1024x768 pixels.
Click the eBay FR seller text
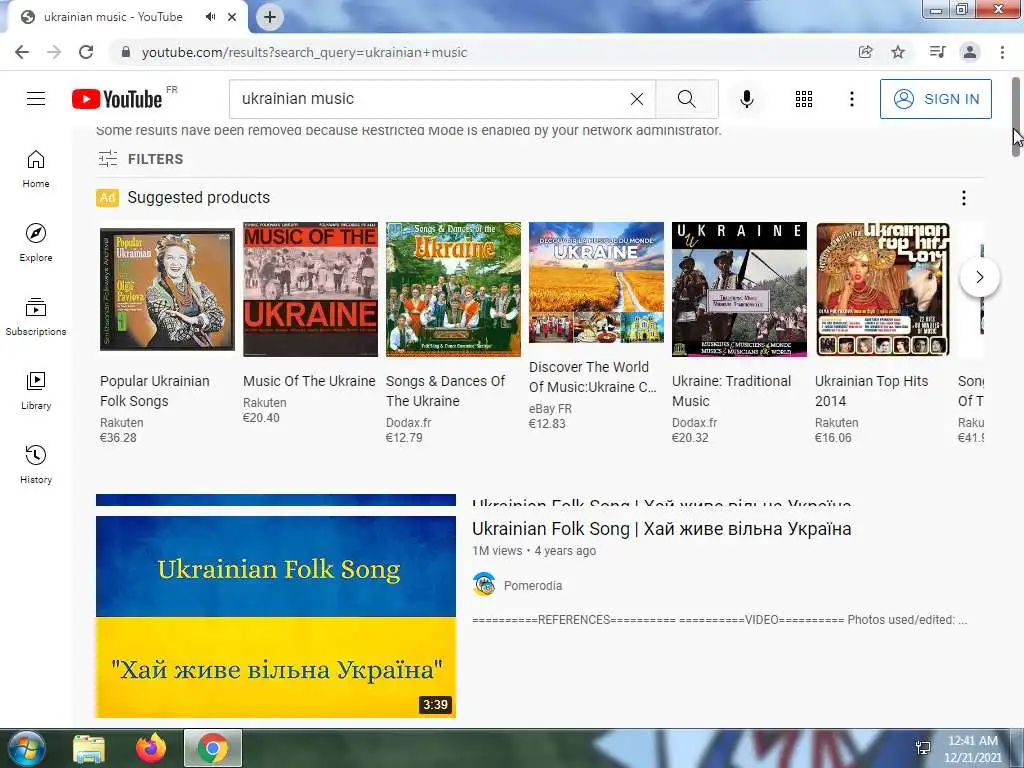pos(550,409)
